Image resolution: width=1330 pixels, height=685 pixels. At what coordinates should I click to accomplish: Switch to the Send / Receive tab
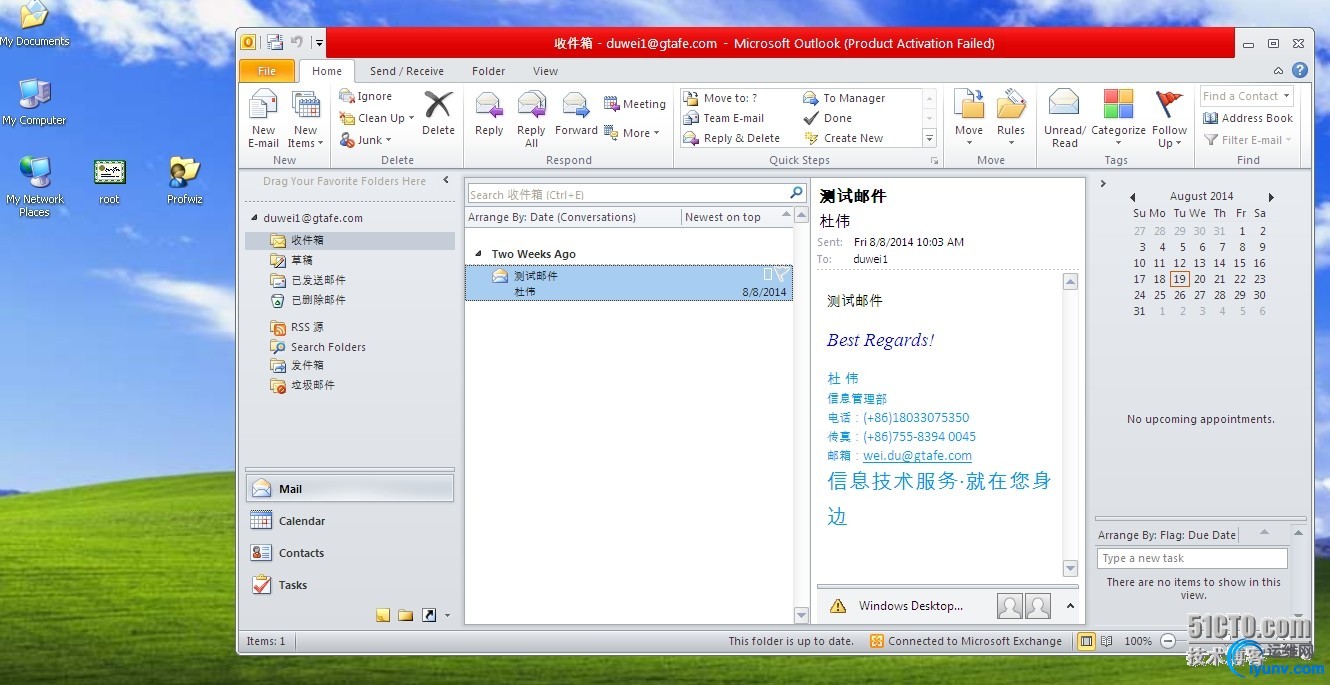click(407, 71)
